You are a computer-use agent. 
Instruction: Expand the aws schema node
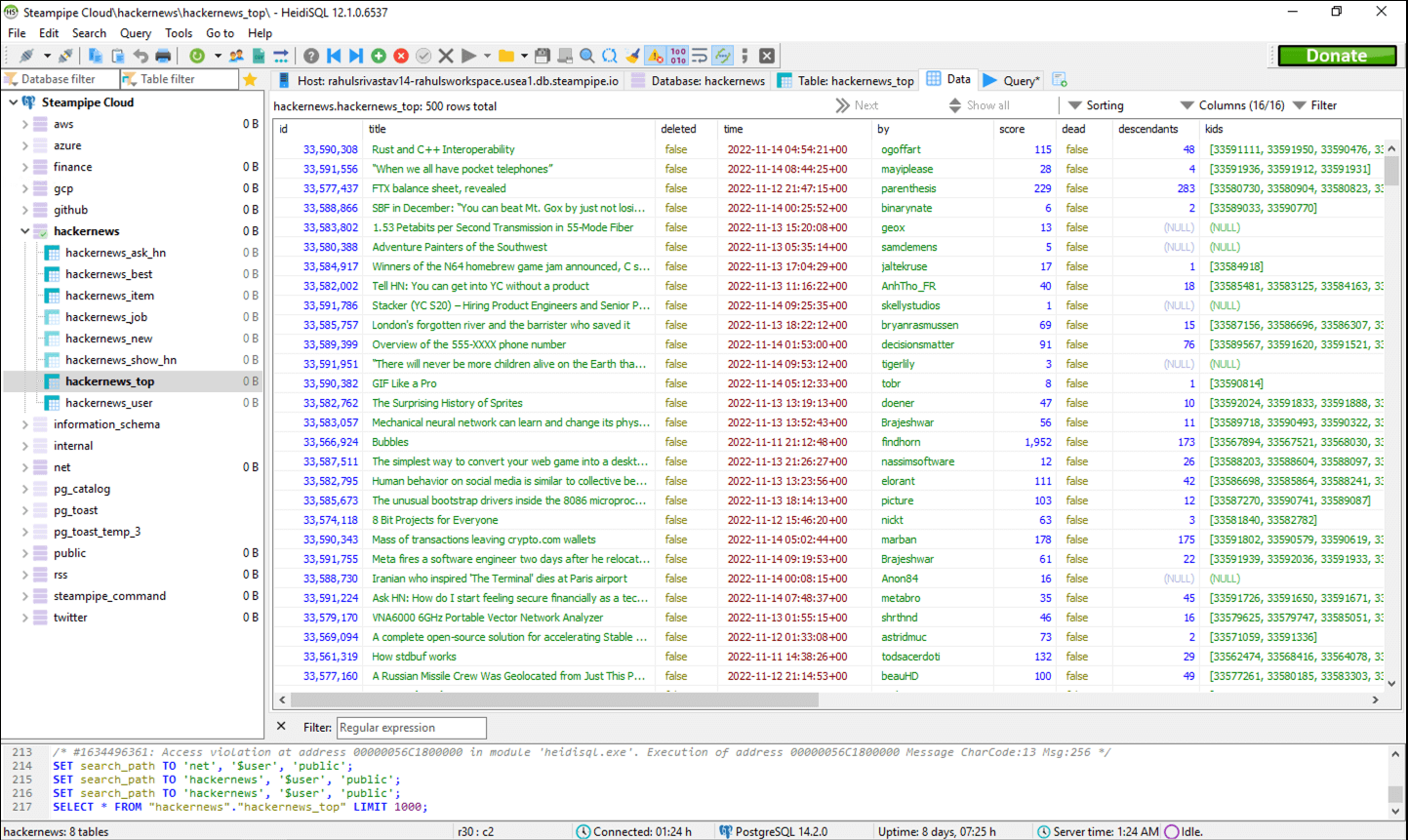click(x=25, y=124)
